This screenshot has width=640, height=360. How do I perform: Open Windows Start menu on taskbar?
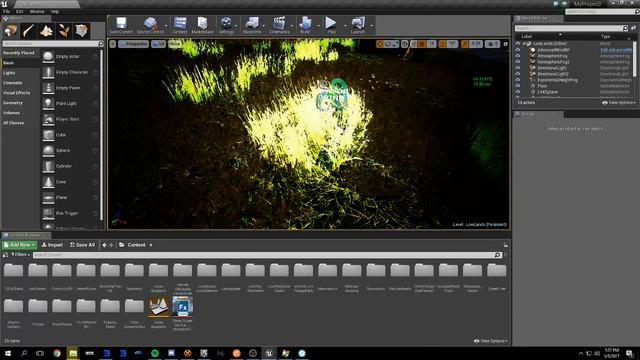[7, 353]
